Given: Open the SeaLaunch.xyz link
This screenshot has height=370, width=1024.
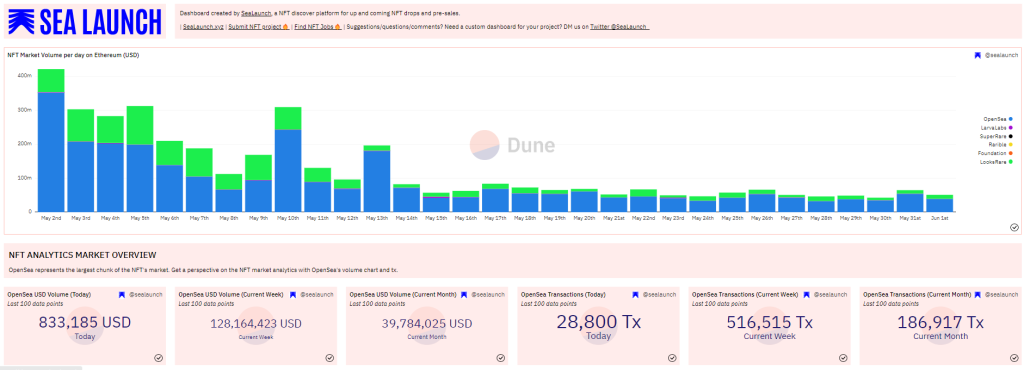Looking at the screenshot, I should (203, 27).
